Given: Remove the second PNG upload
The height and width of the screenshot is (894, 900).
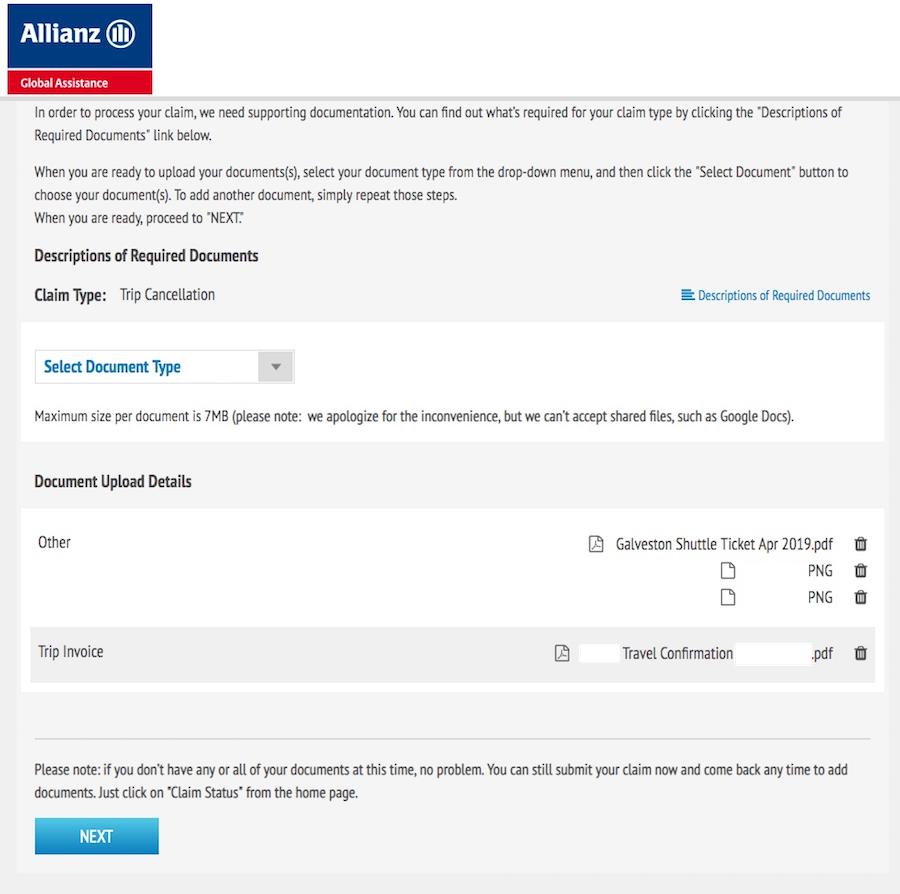Looking at the screenshot, I should click(860, 597).
